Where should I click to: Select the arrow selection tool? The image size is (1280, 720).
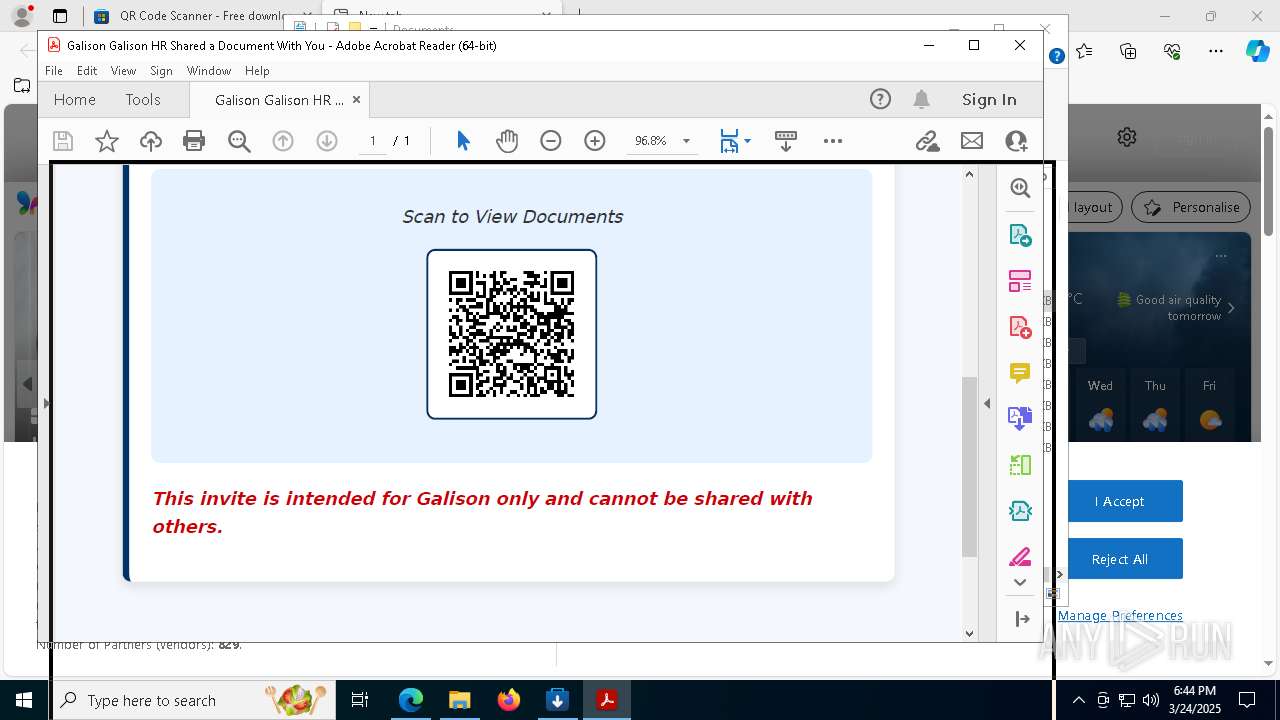[463, 141]
